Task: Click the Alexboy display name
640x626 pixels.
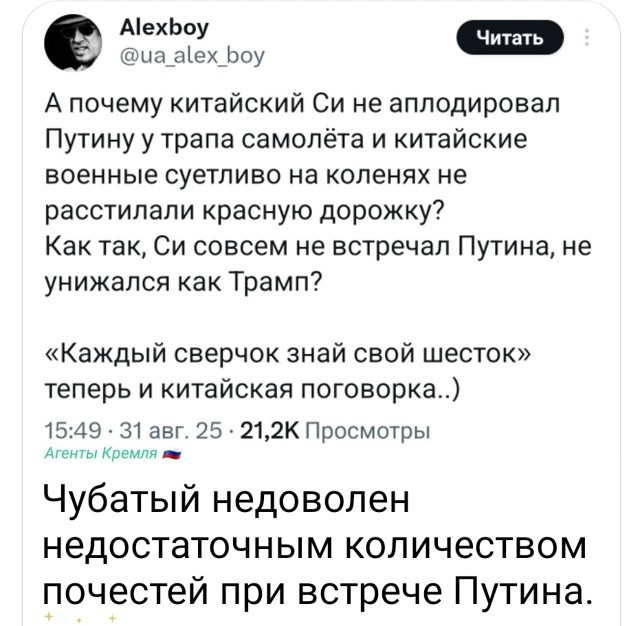Action: point(164,28)
